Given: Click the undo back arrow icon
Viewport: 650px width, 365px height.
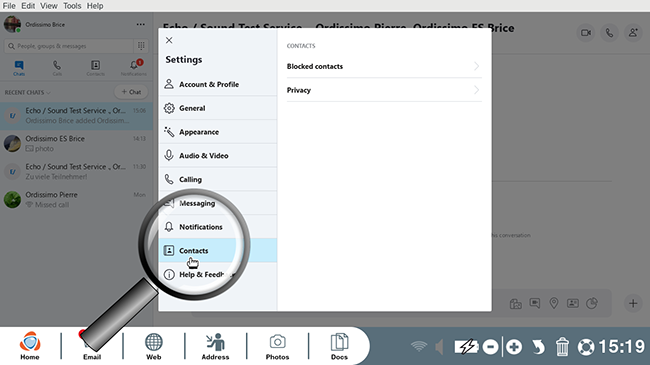Looking at the screenshot, I should [538, 347].
